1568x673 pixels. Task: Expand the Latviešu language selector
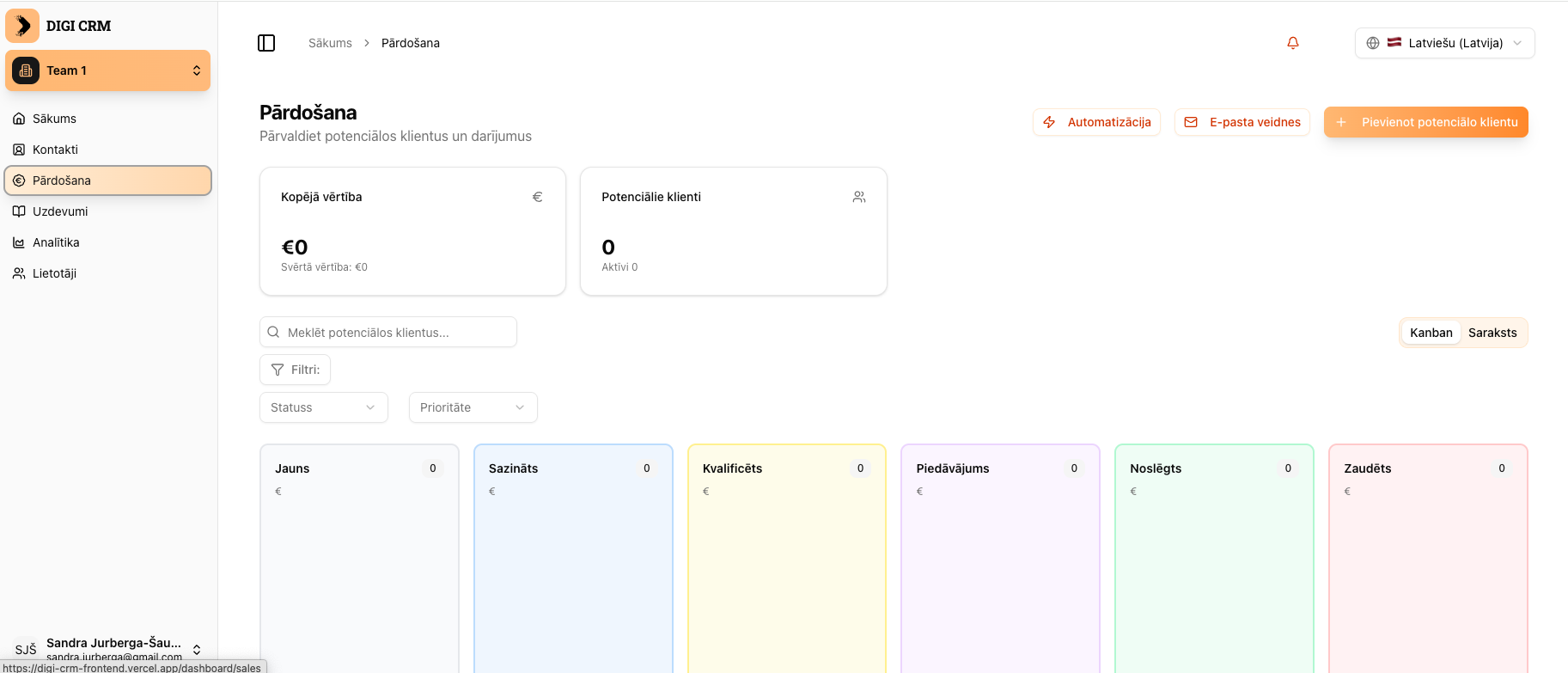click(1444, 43)
